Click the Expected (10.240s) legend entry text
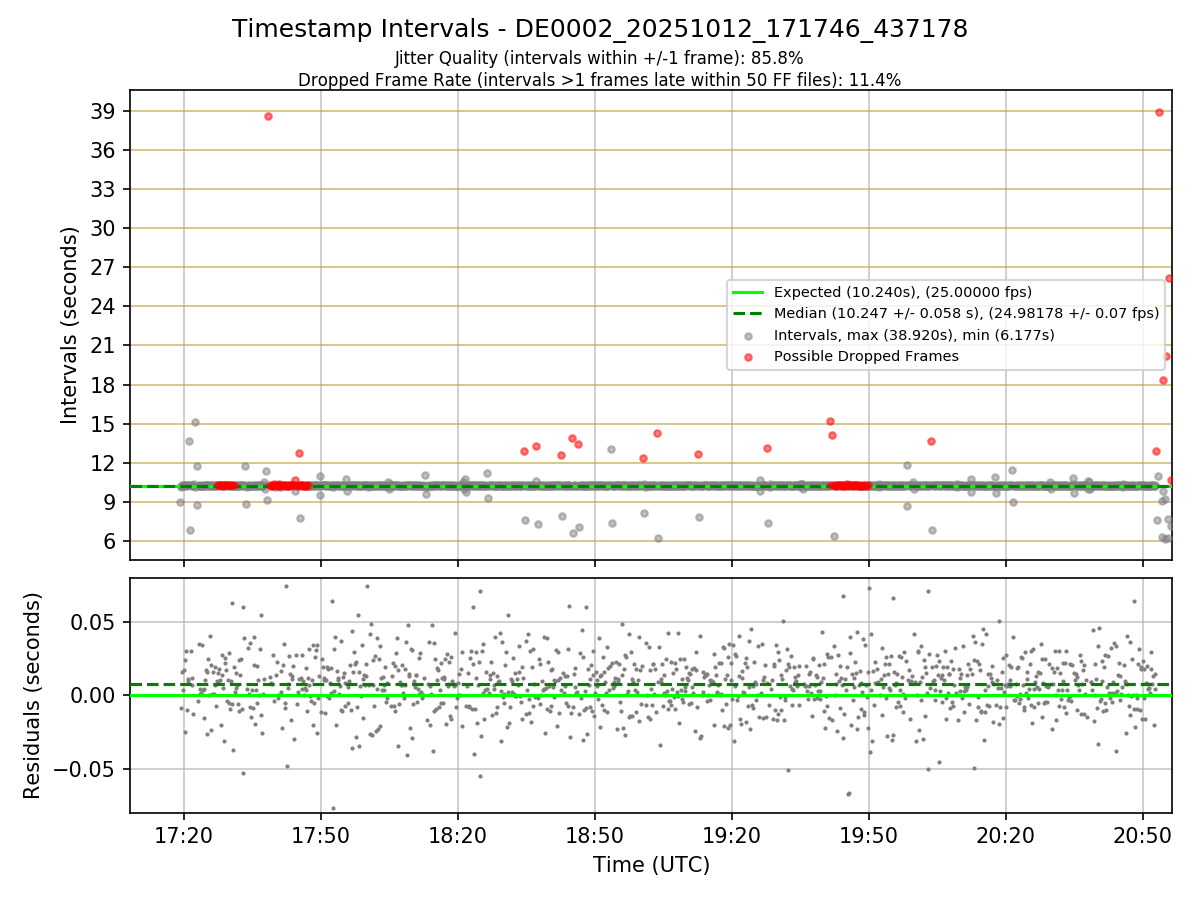The image size is (1200, 900). (903, 292)
